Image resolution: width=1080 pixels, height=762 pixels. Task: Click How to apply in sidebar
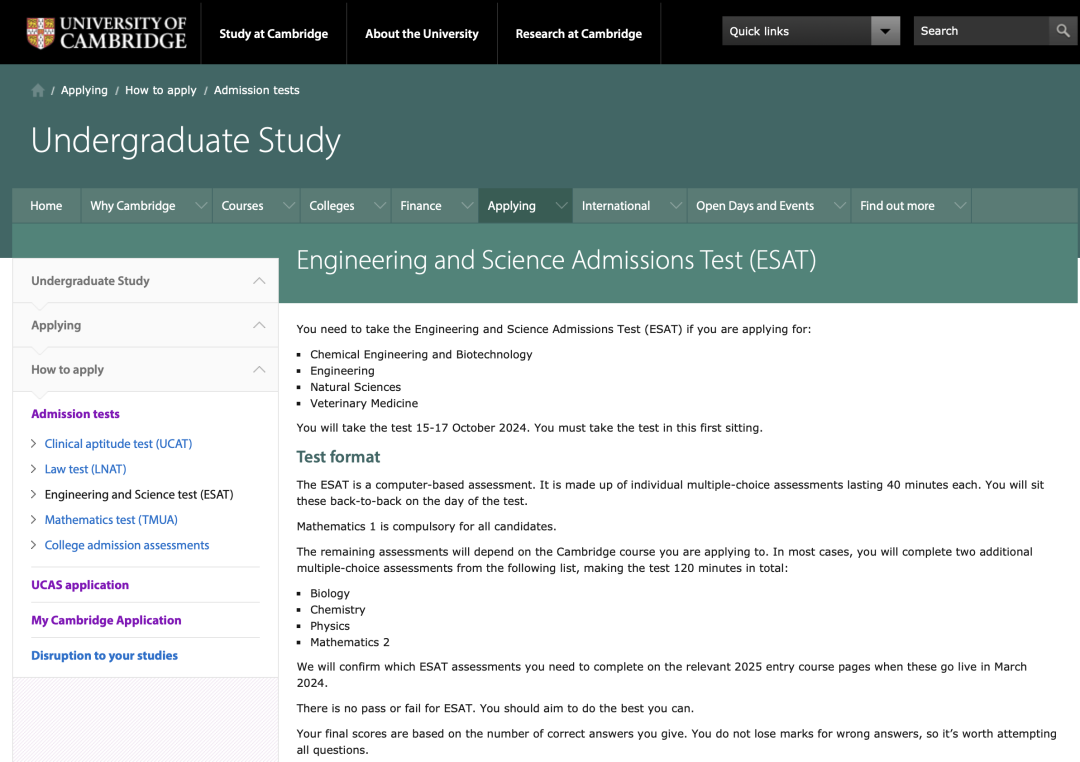[x=68, y=369]
